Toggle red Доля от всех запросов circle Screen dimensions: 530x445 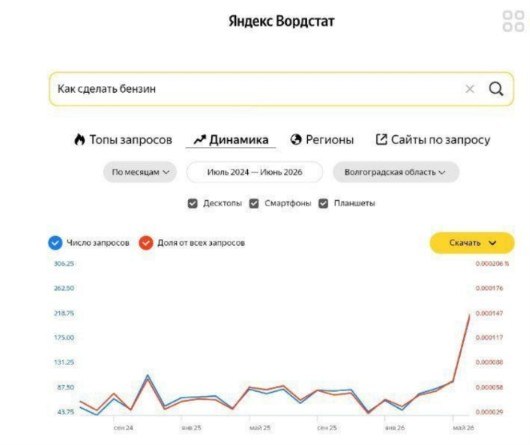tap(146, 243)
